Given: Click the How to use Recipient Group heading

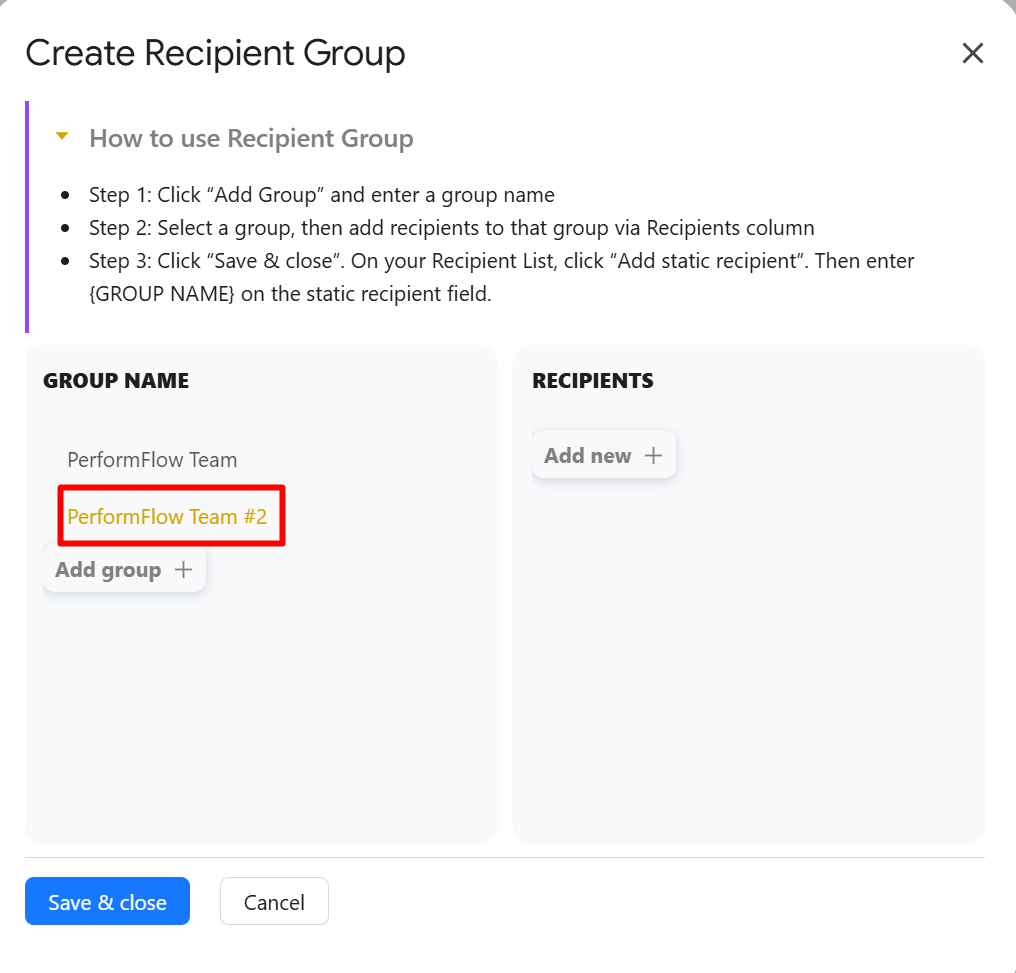Looking at the screenshot, I should click(251, 139).
